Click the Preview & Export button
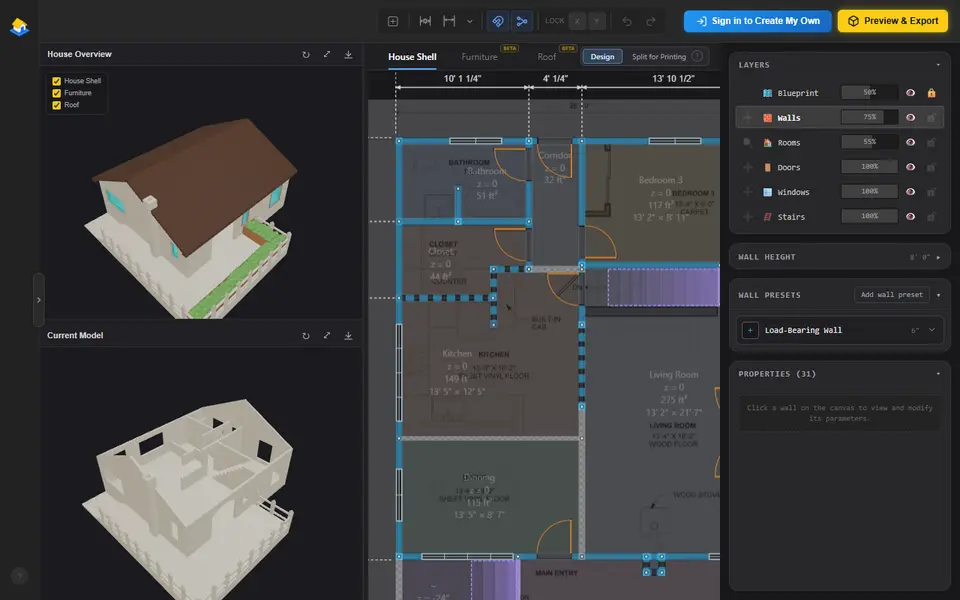The height and width of the screenshot is (600, 960). [893, 21]
